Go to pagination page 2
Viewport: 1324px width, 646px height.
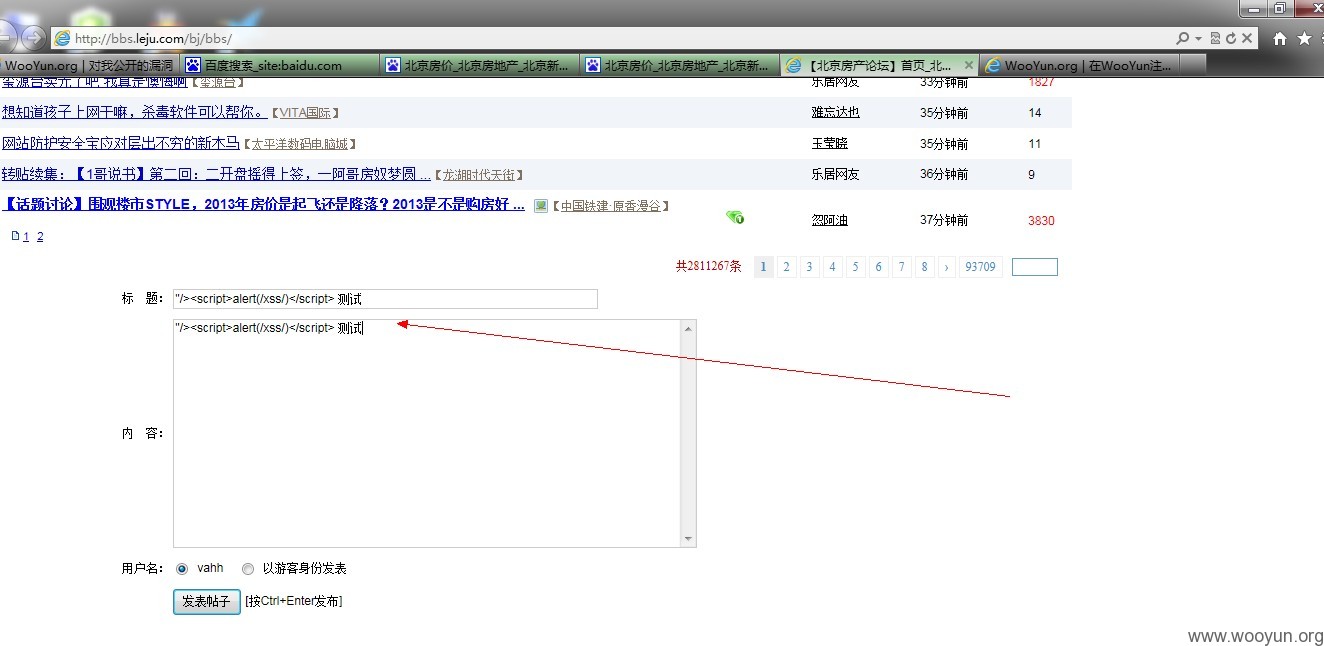[x=787, y=267]
